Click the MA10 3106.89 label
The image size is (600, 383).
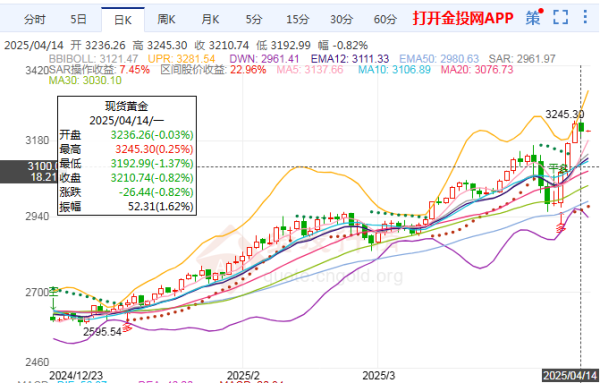(394, 70)
